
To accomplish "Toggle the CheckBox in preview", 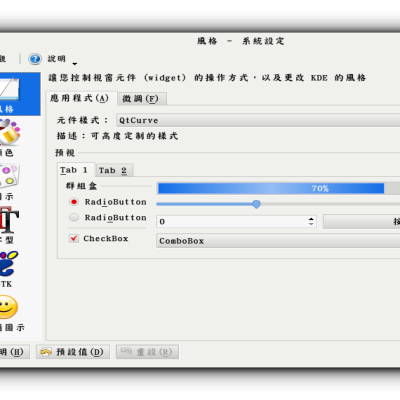I will click(74, 239).
